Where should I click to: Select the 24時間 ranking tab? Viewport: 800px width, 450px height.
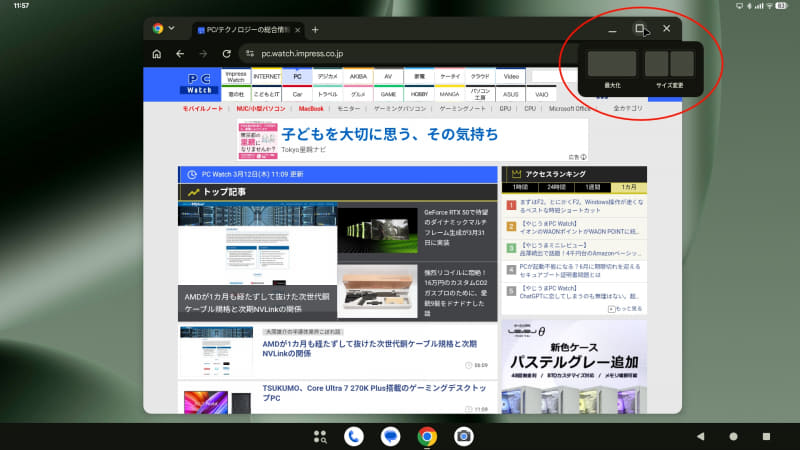pos(556,187)
